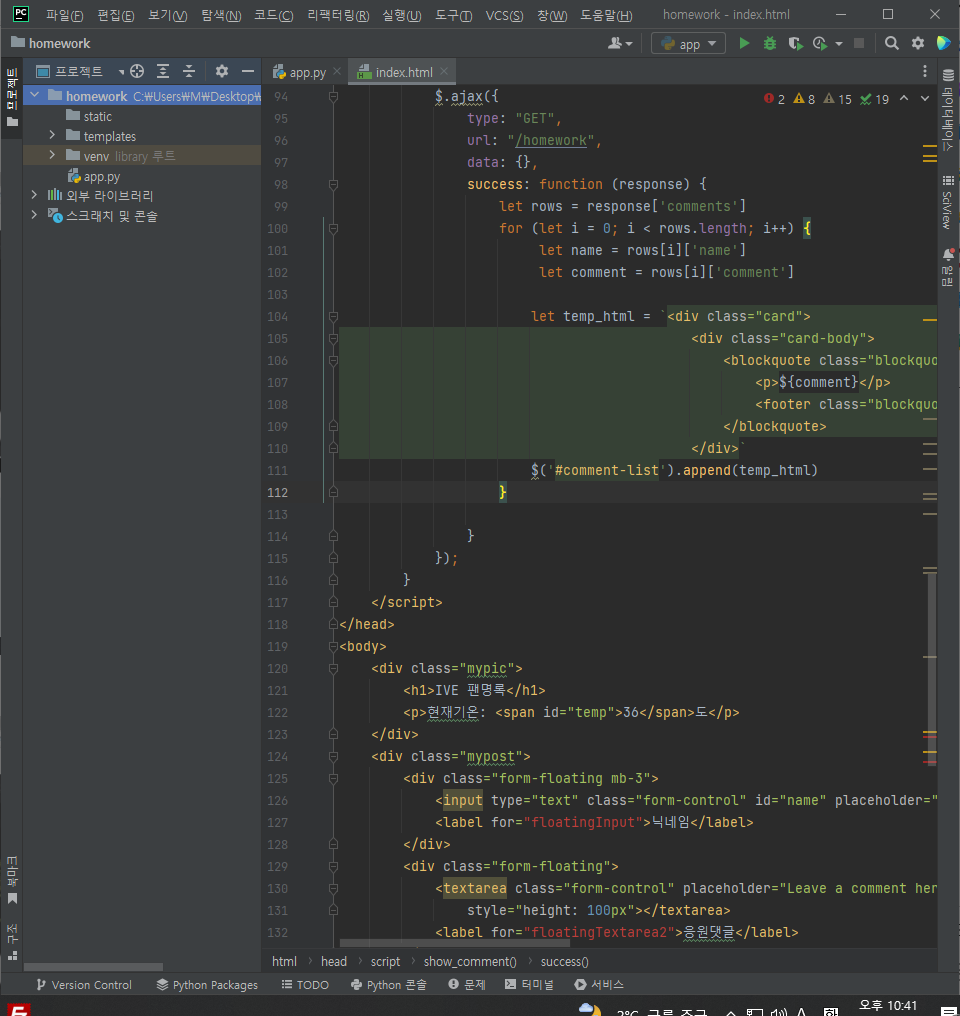960x1016 pixels.
Task: Click the head breadcrumb item
Action: (334, 962)
